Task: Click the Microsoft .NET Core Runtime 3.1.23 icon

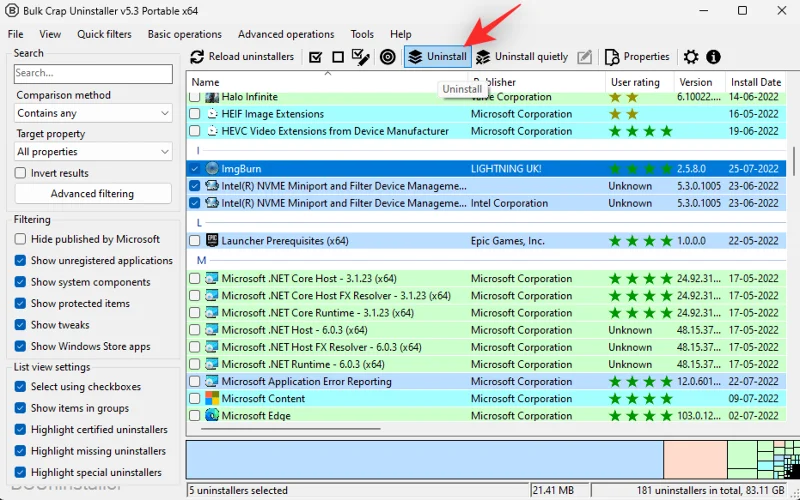Action: (x=212, y=313)
